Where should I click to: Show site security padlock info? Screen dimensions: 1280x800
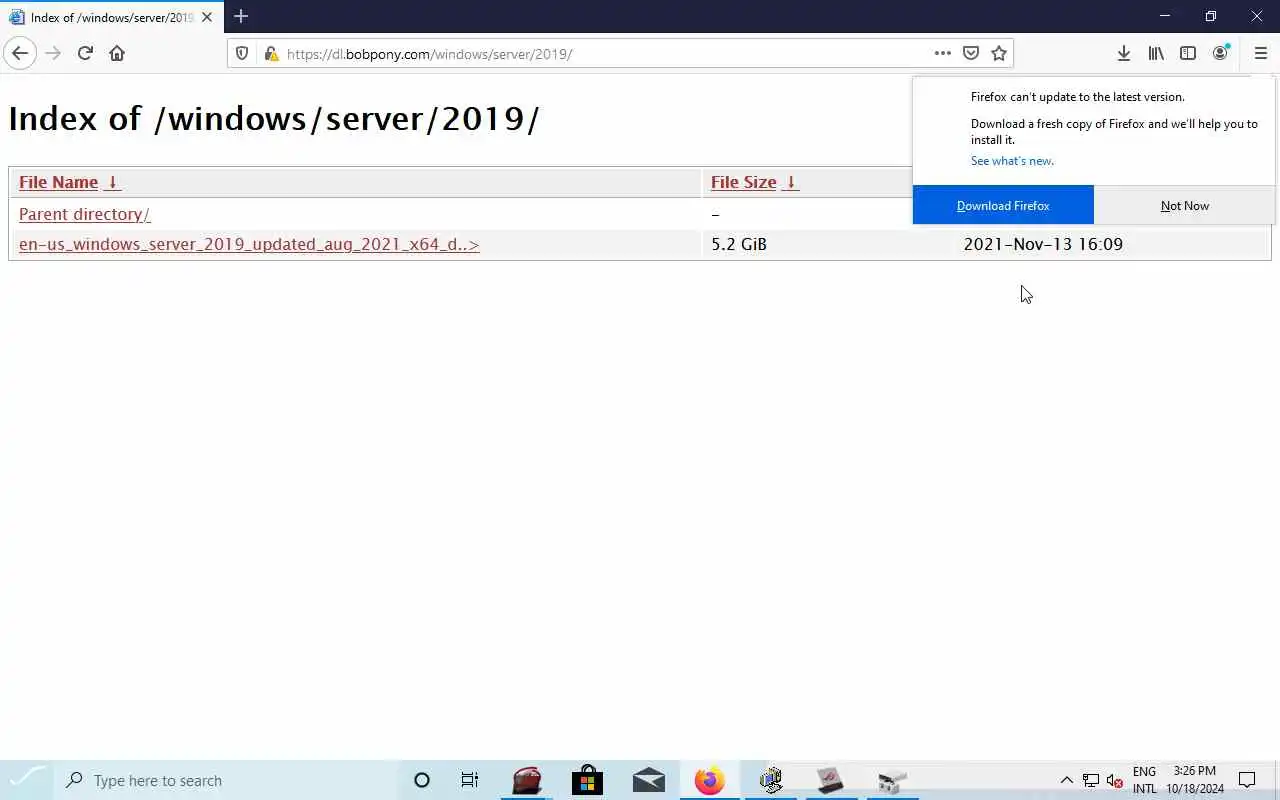coord(270,54)
